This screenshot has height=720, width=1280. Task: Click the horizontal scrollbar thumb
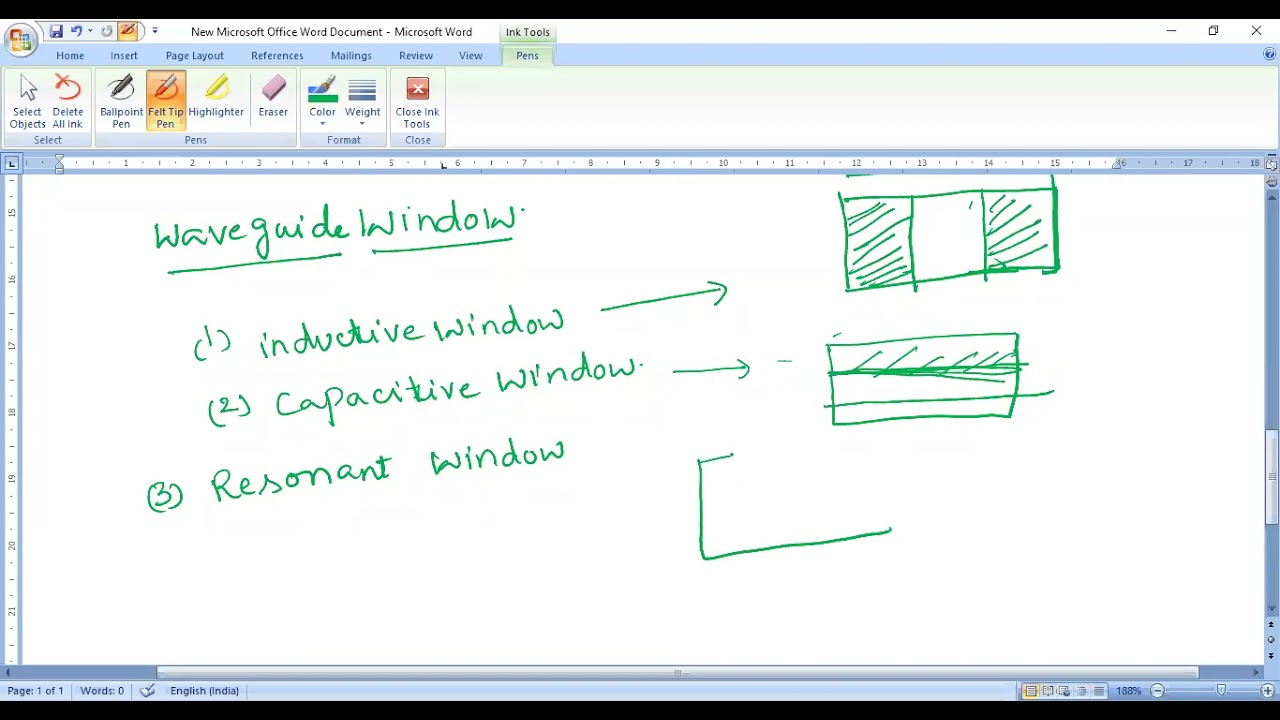tap(677, 673)
